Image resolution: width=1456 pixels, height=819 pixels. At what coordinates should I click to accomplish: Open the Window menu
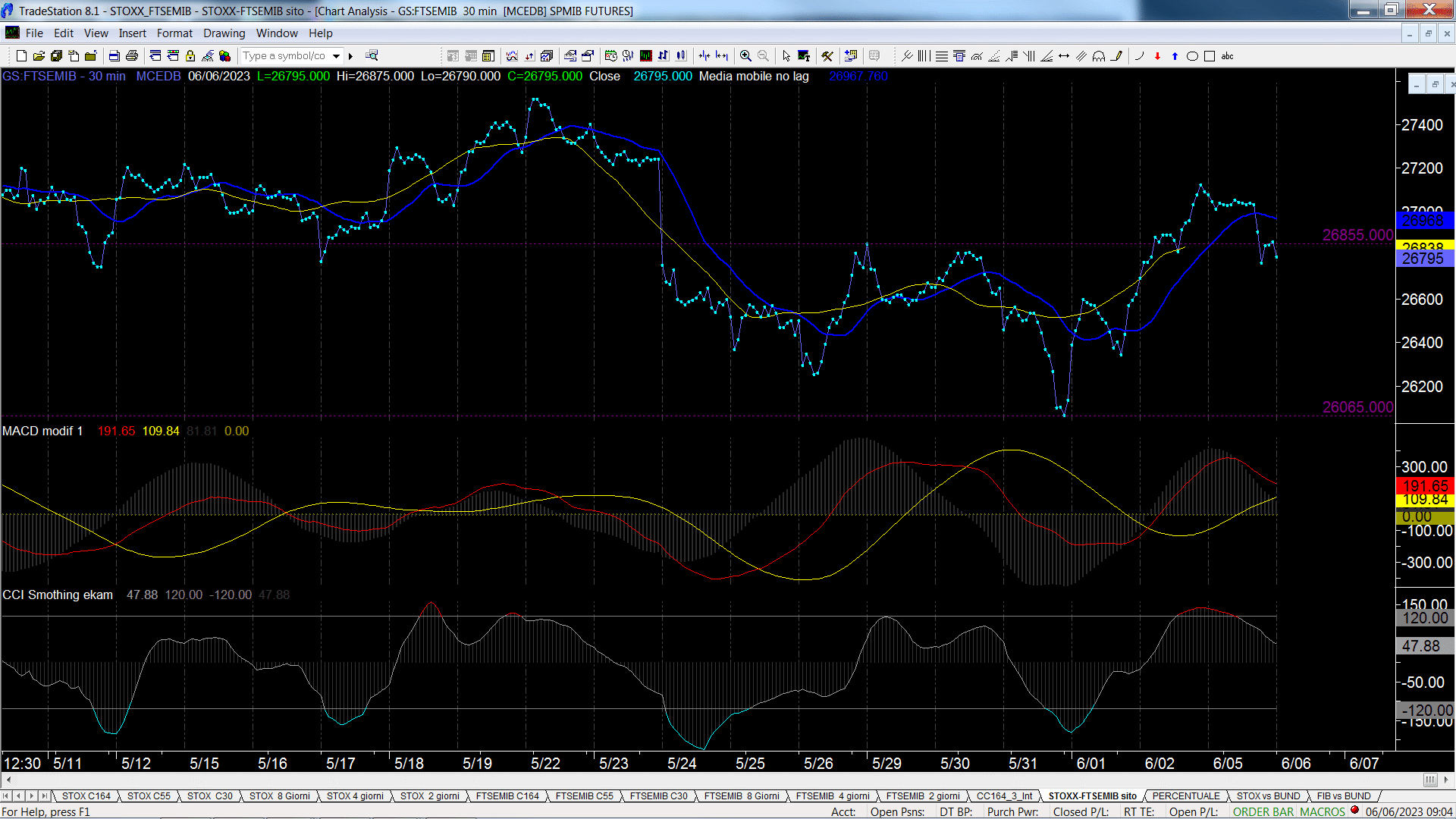[x=277, y=33]
